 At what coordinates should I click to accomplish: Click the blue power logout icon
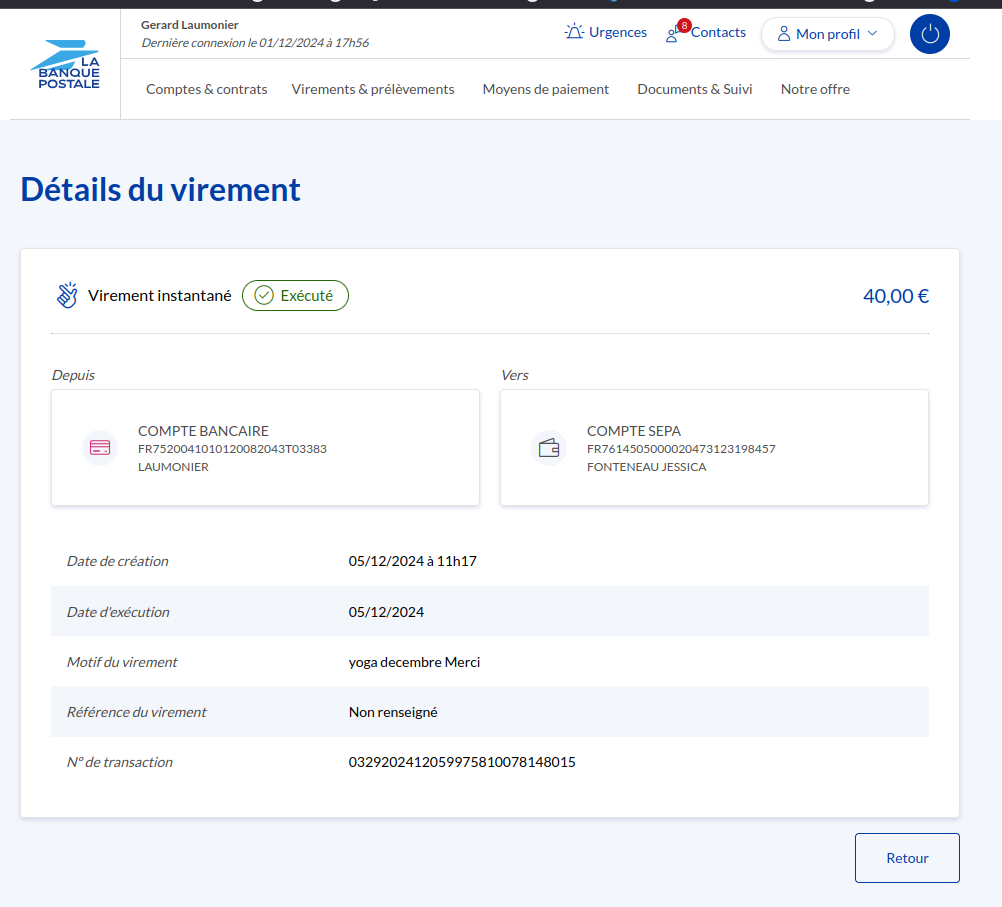tap(929, 34)
